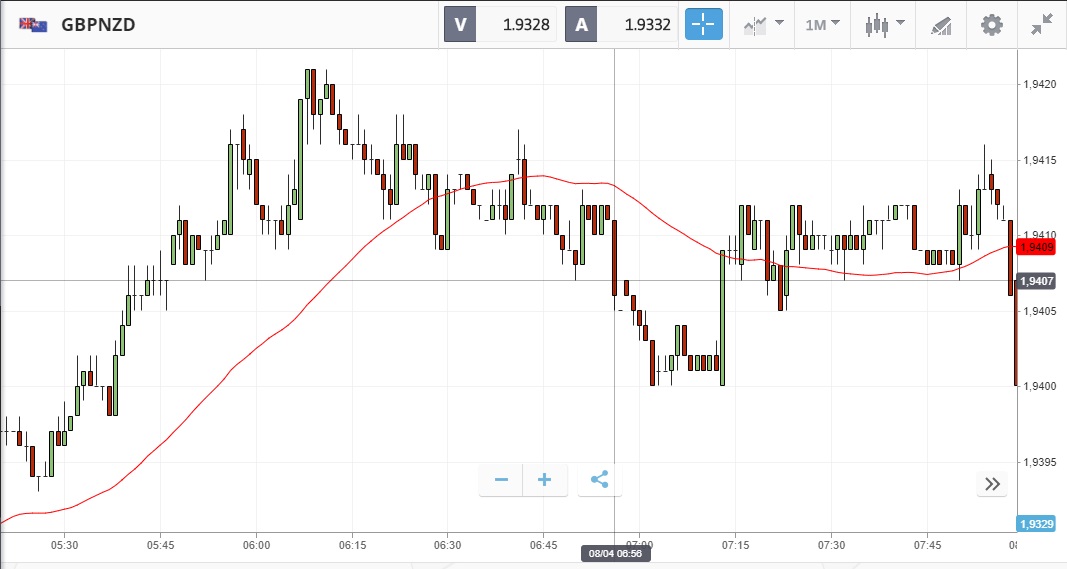Click the red 1.9409 moving average label
Viewport: 1067px width, 569px height.
pyautogui.click(x=1035, y=246)
